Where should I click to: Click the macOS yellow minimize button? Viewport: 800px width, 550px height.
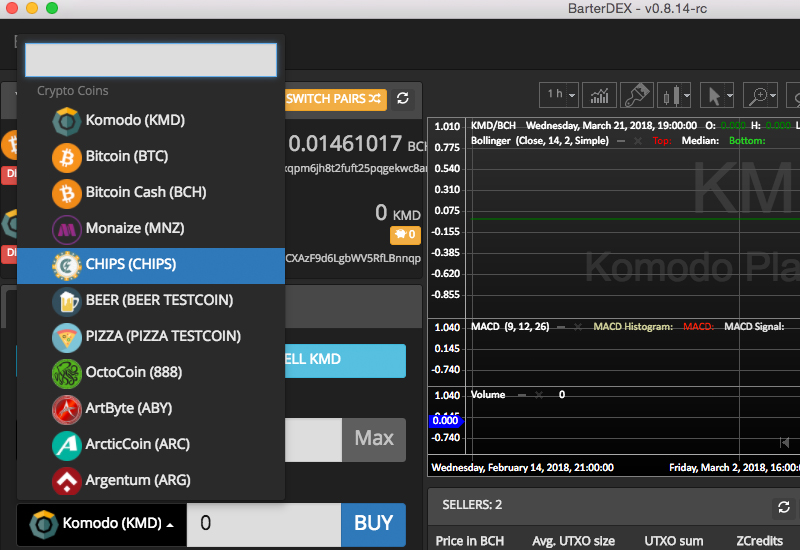click(x=32, y=8)
